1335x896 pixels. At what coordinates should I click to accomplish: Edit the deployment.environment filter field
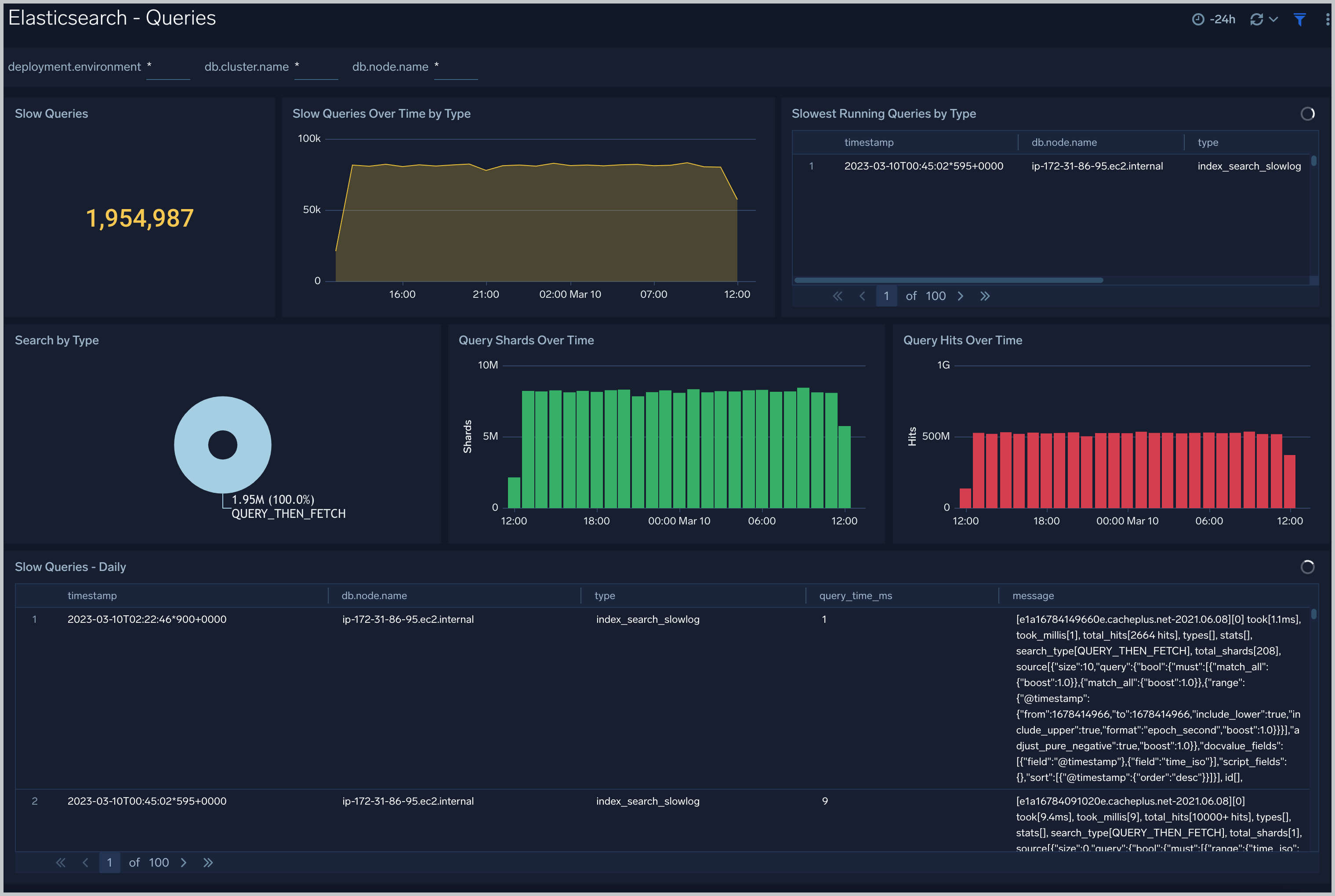(168, 68)
